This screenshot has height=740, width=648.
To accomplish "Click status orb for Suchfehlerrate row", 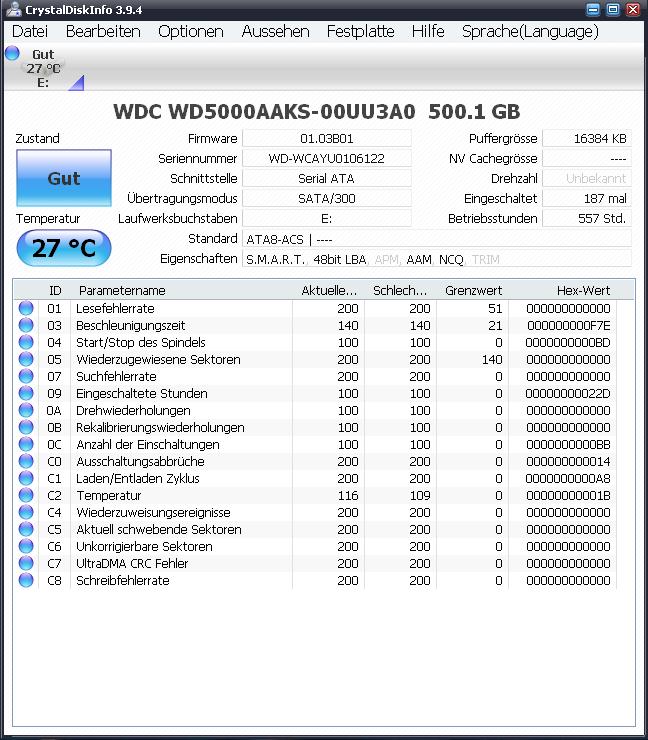I will 26,376.
